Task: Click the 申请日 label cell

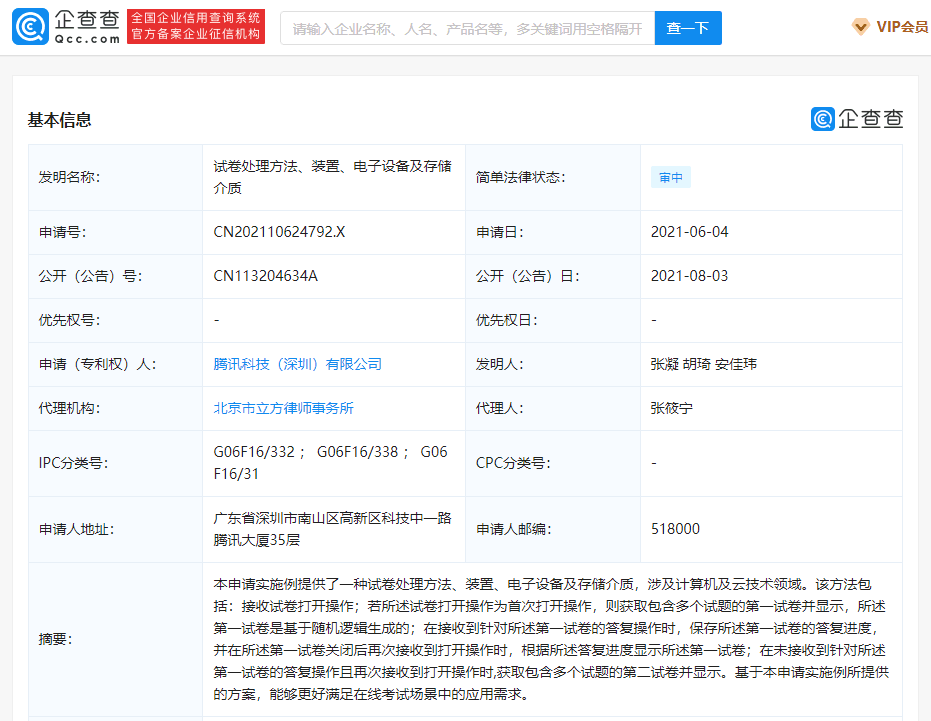Action: [553, 232]
